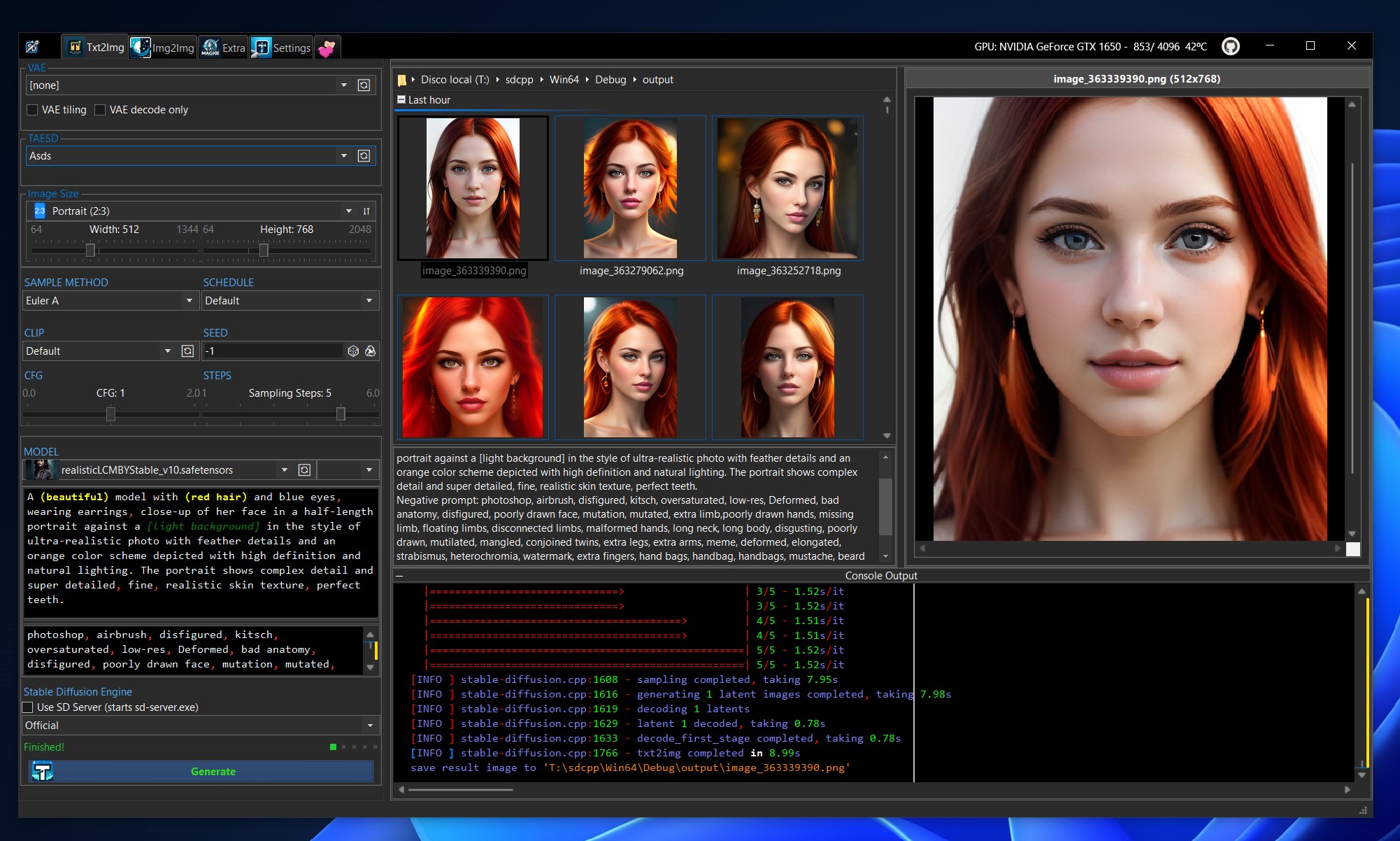Click the Txt2Img icon on Generate button
The image size is (1400, 841).
43,771
